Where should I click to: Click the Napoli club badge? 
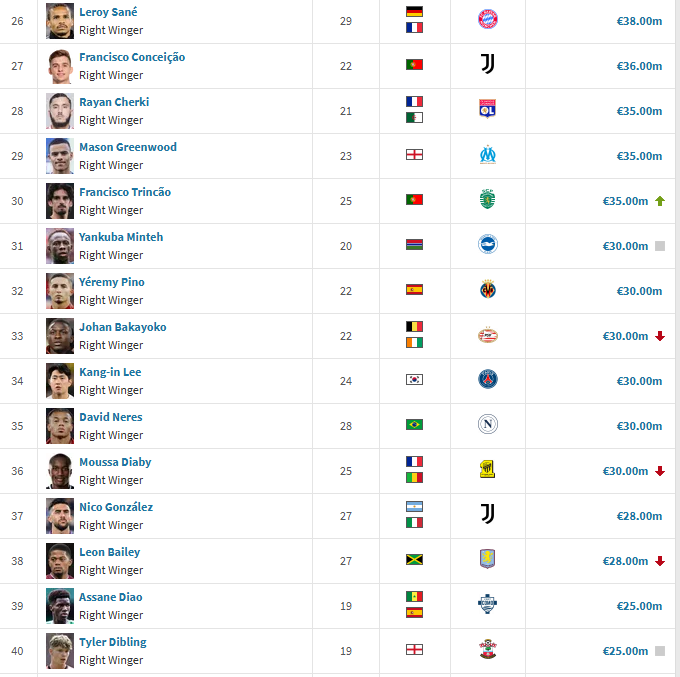click(487, 424)
